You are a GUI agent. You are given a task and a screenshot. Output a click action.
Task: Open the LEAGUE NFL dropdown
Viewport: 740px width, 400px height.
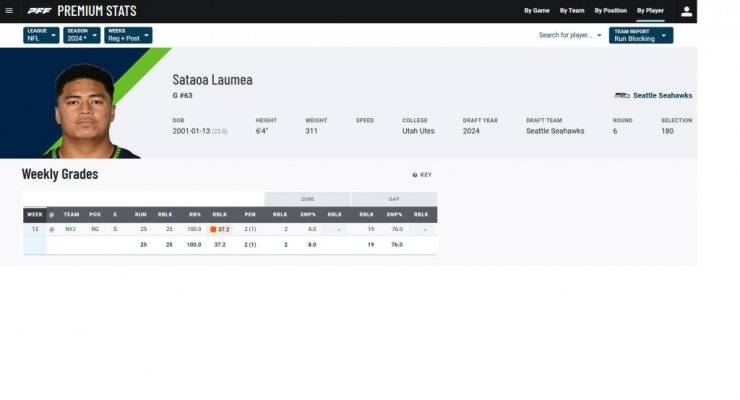41,35
